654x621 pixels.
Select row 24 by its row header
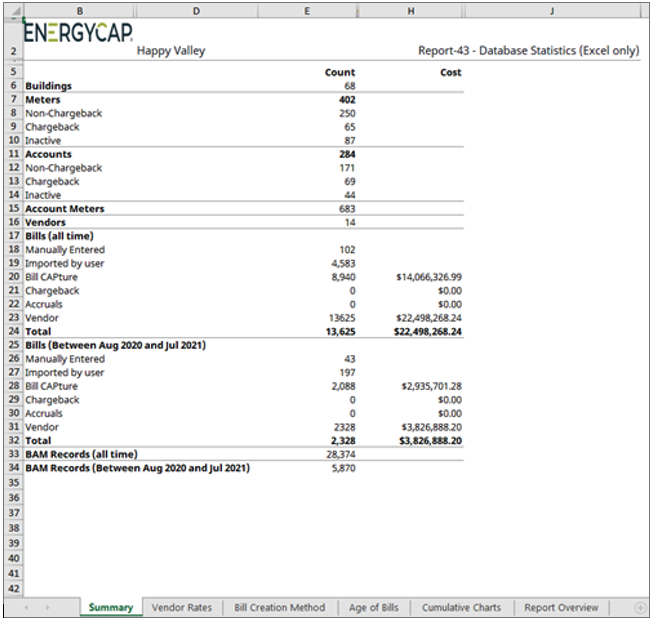(13, 331)
